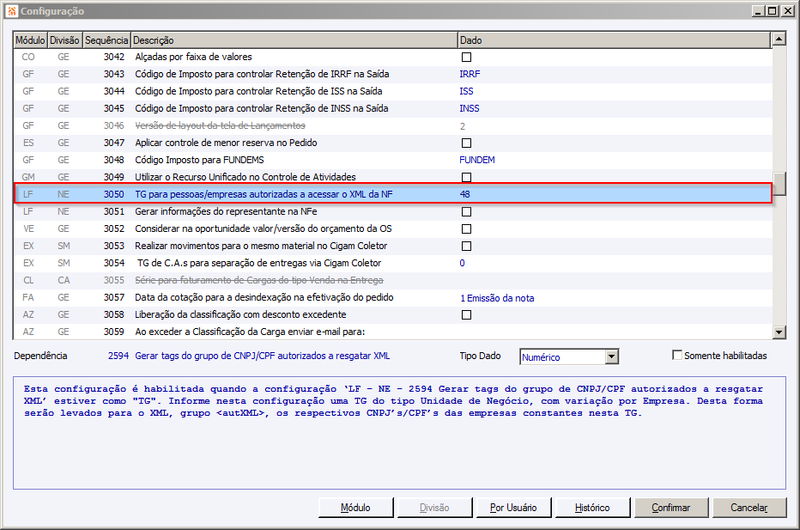Open Por Usuário settings
Image resolution: width=800 pixels, height=530 pixels.
[x=513, y=508]
